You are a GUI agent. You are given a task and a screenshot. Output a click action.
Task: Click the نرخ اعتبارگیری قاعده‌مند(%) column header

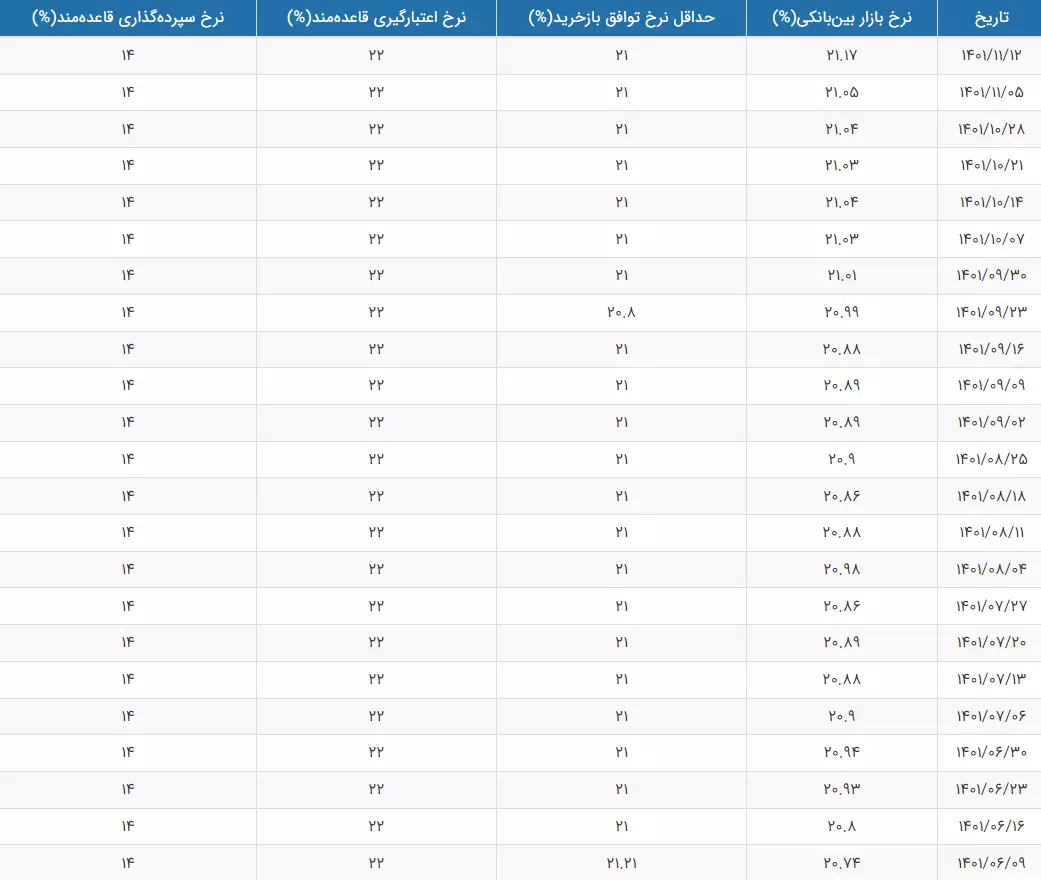coord(376,18)
